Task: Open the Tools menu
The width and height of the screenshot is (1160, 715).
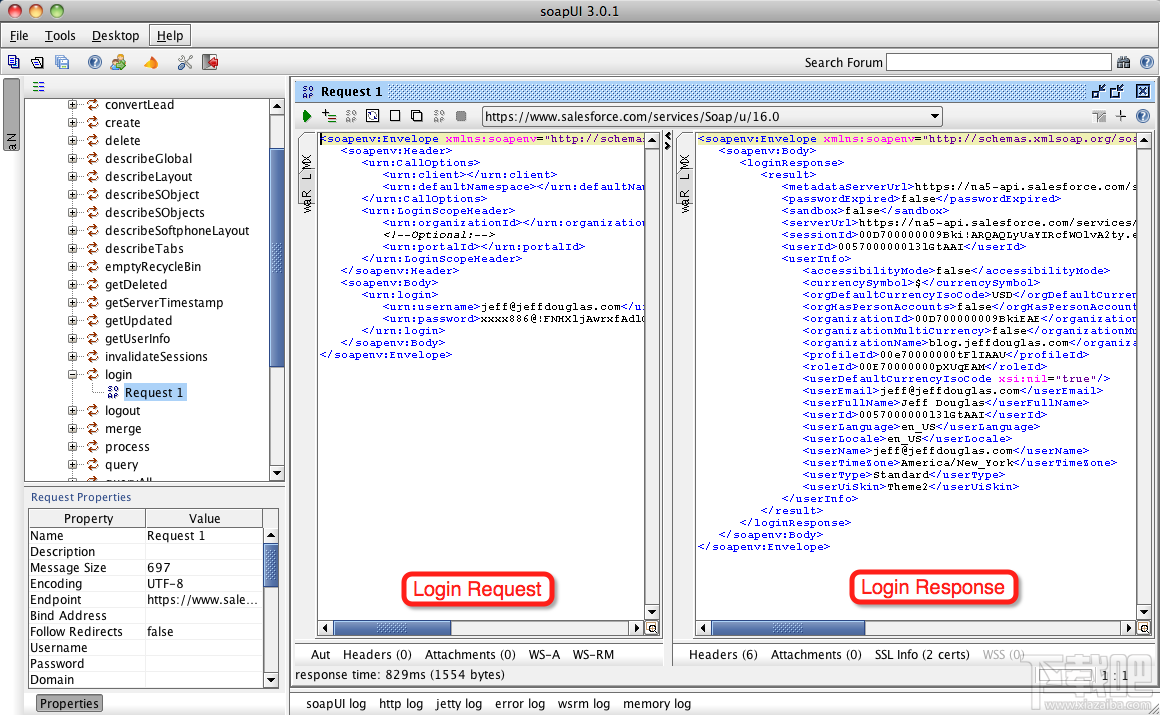Action: coord(60,36)
